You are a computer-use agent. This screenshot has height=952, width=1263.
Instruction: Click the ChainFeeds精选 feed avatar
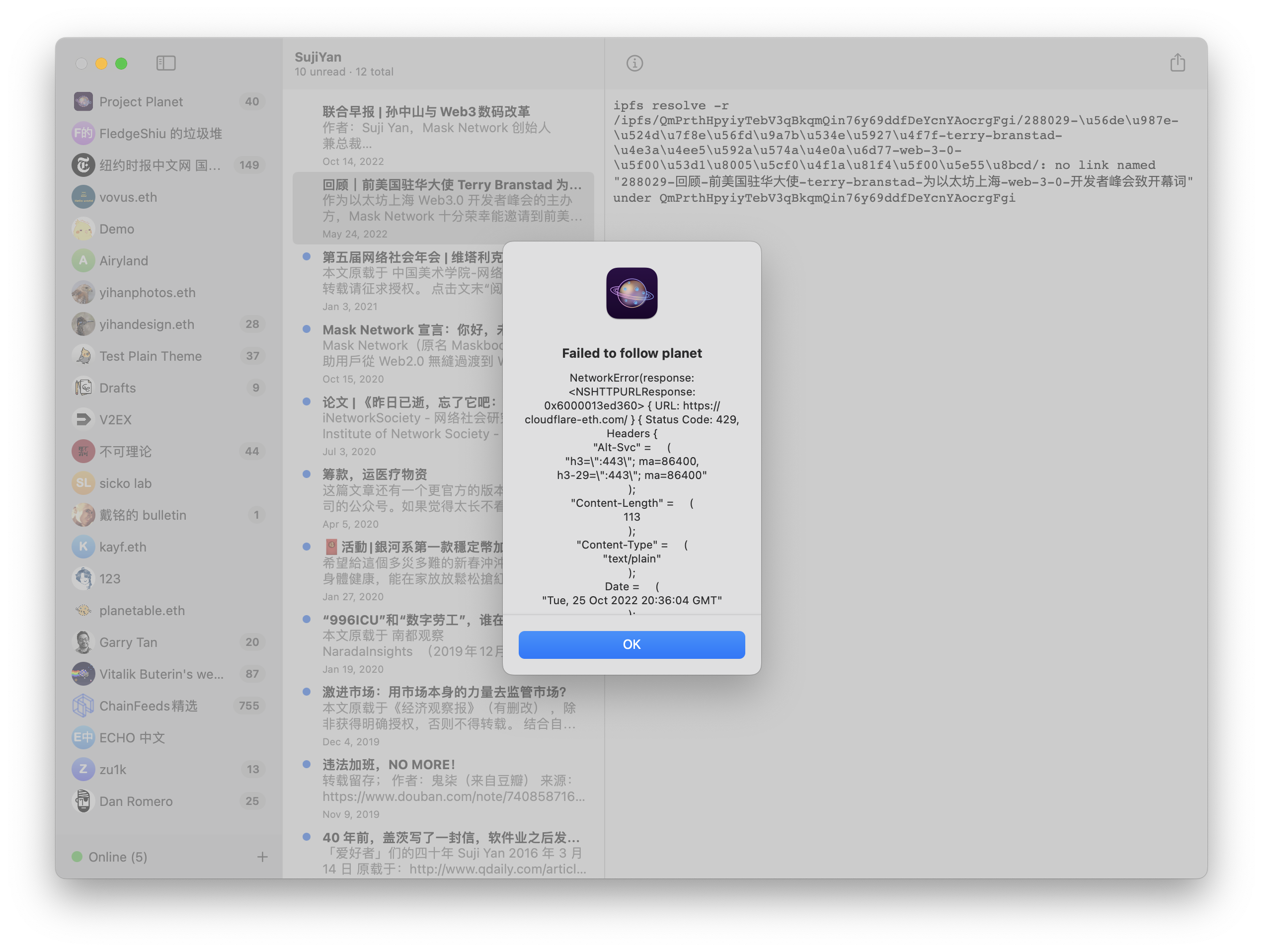click(x=83, y=705)
